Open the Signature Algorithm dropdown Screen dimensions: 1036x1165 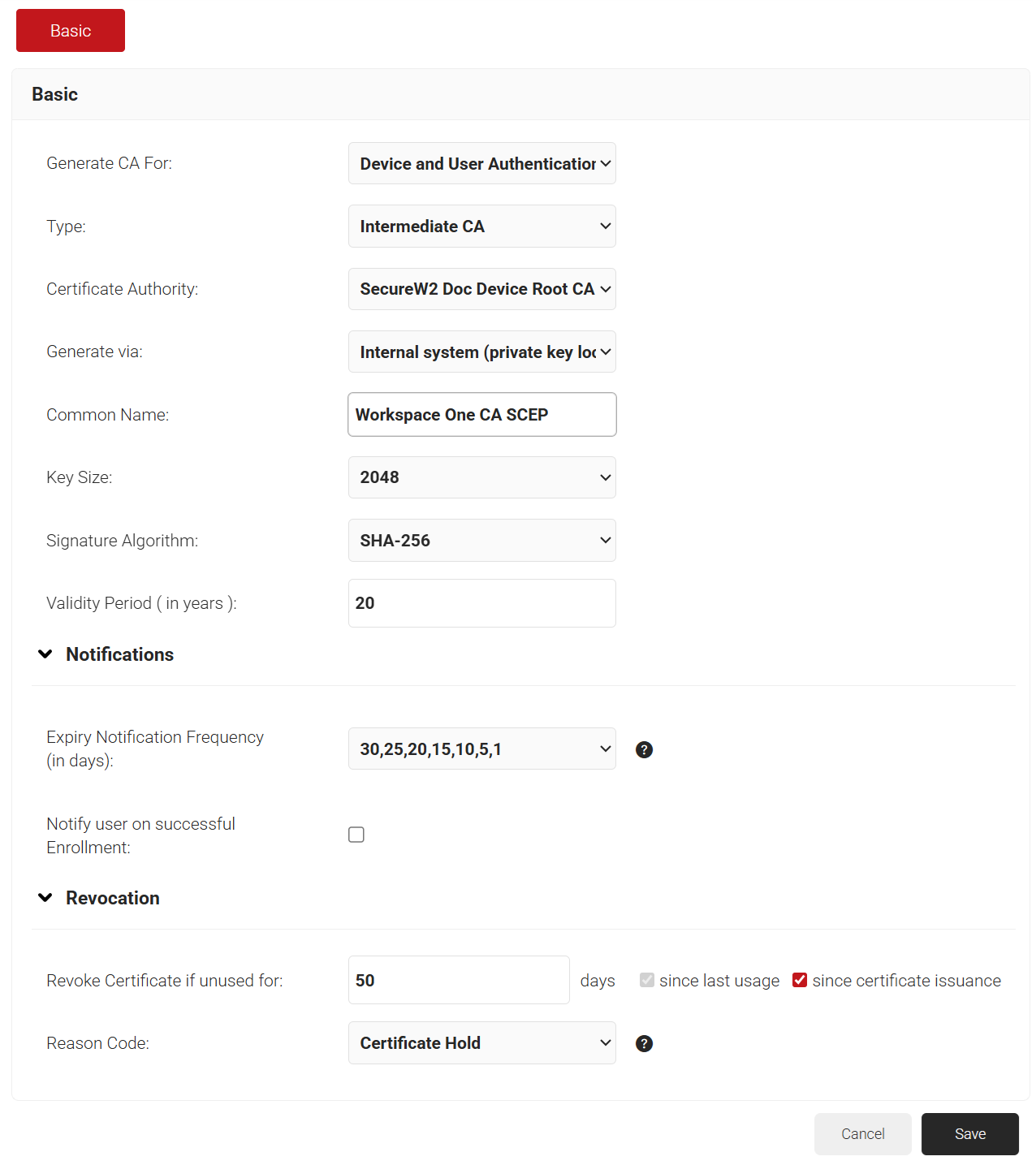[x=481, y=541]
